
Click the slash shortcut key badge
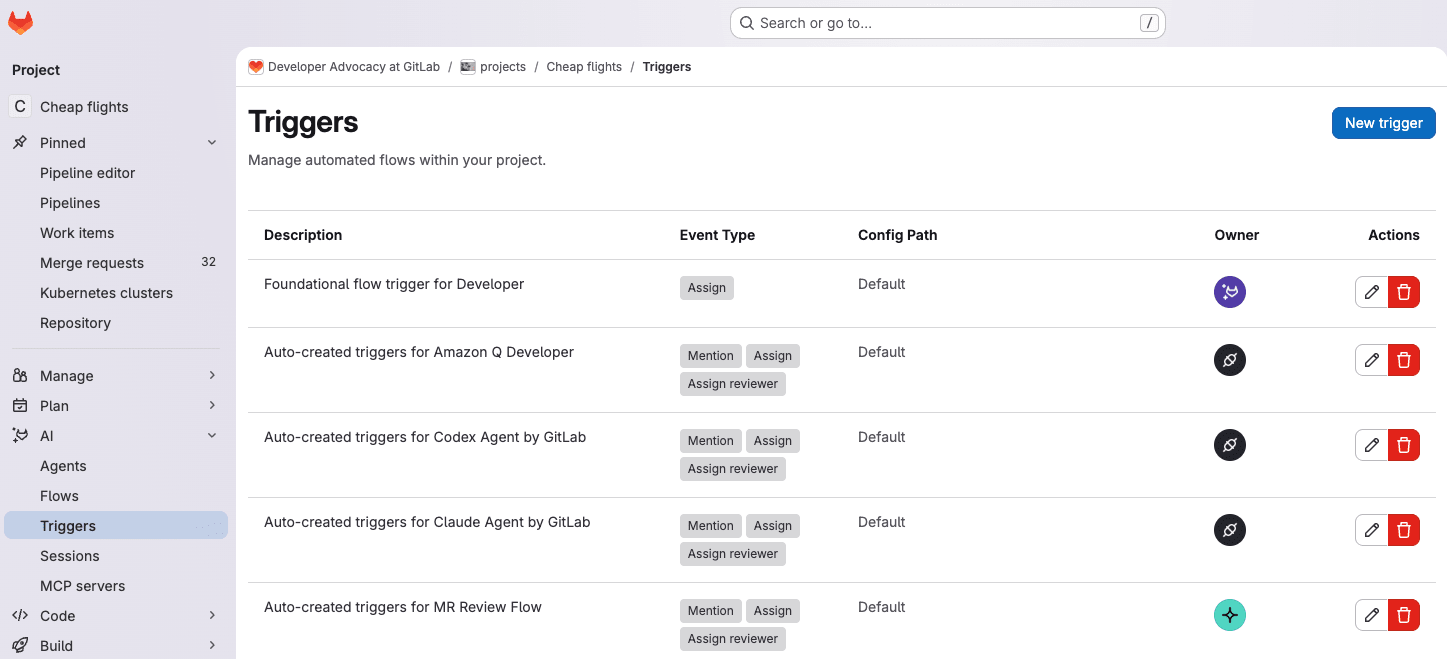[1149, 23]
